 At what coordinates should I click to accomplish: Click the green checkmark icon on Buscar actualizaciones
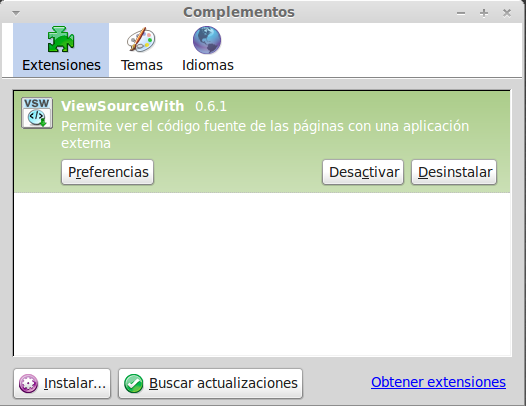pos(134,383)
